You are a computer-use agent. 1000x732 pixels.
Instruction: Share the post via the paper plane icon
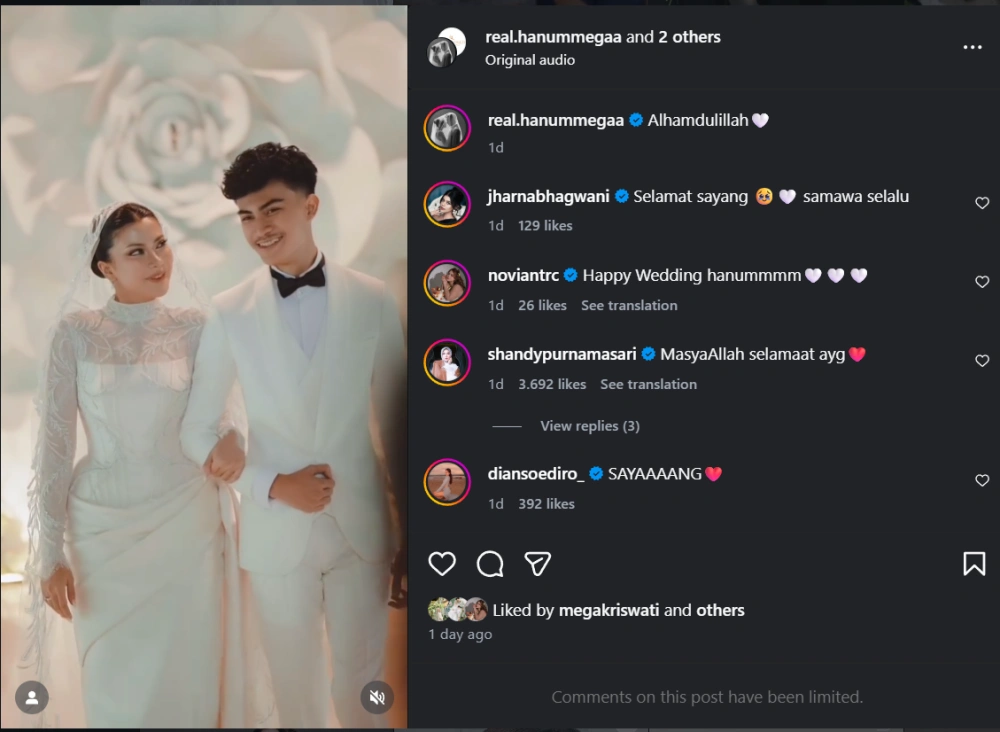(x=538, y=564)
